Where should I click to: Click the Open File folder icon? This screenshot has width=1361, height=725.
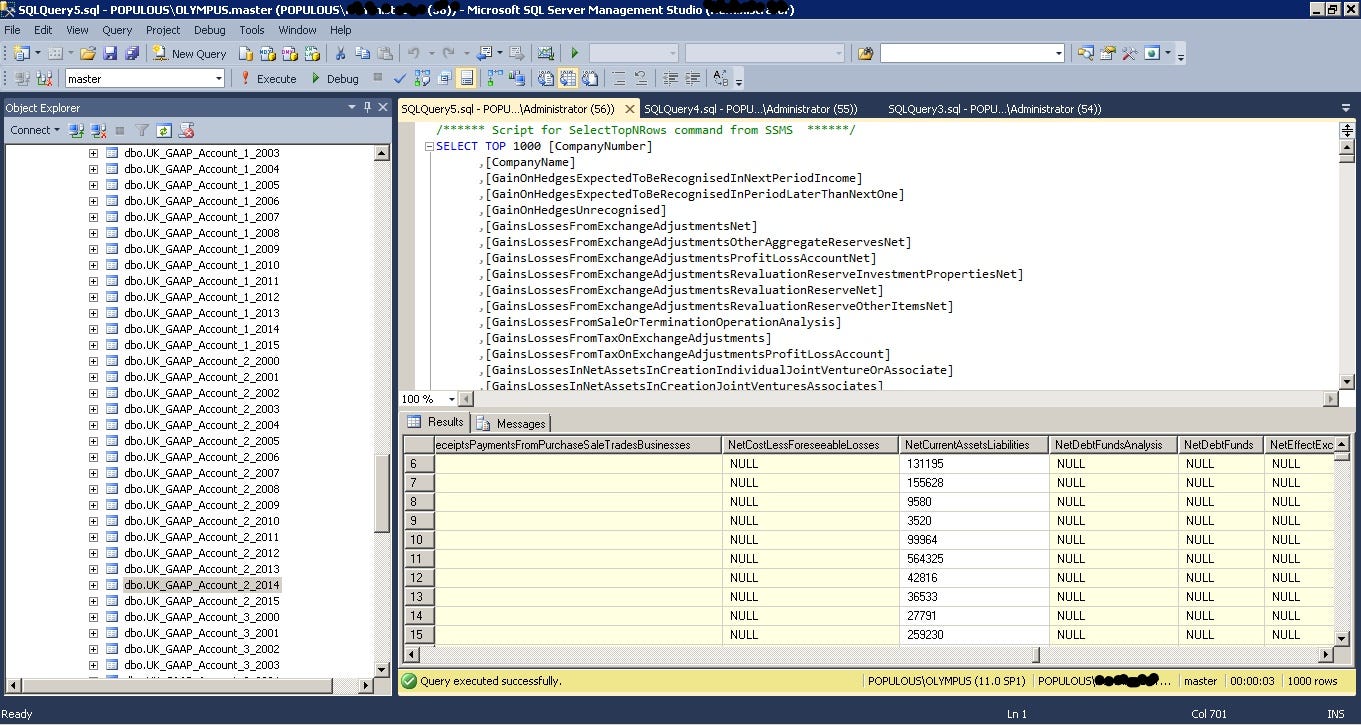pos(87,53)
